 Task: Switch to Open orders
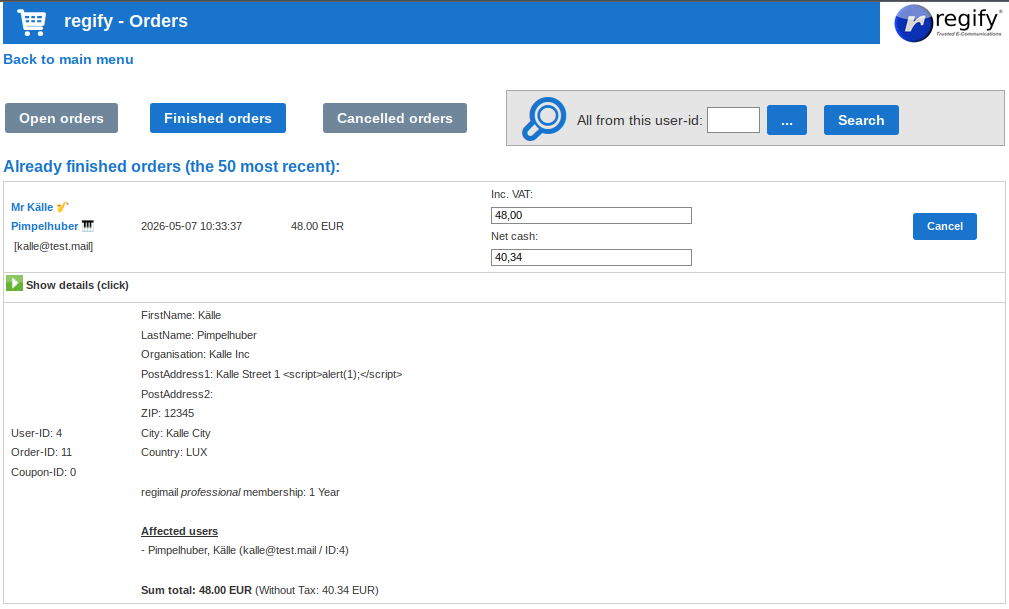[61, 118]
